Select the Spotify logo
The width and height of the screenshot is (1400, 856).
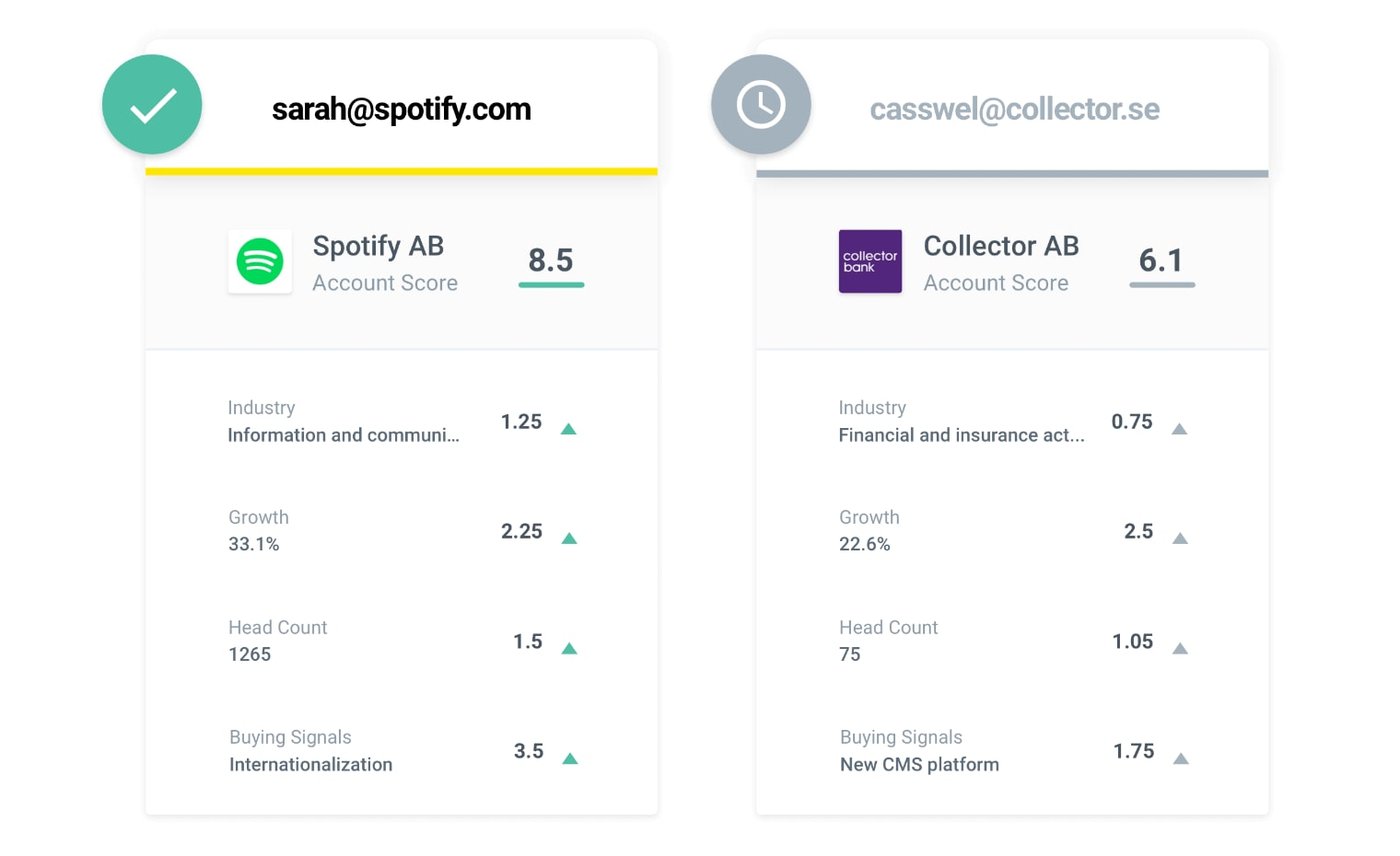(260, 261)
